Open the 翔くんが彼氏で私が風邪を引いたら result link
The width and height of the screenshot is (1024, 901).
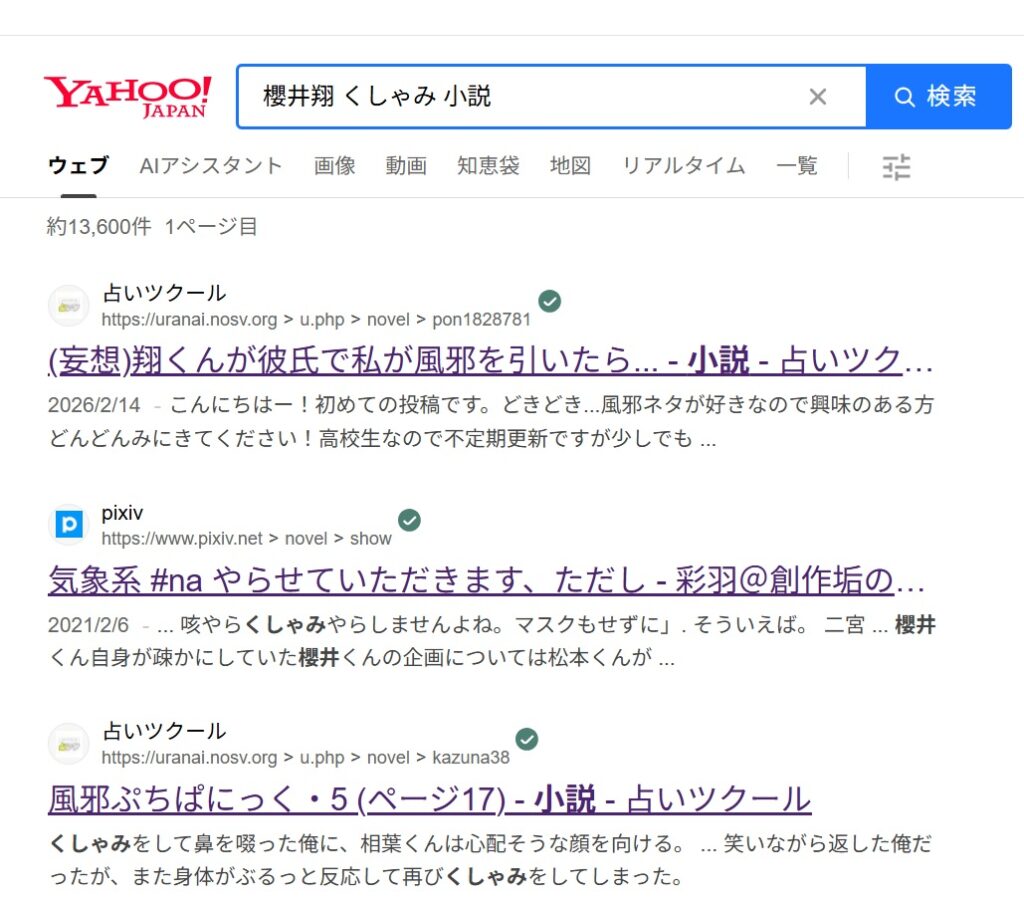click(490, 360)
